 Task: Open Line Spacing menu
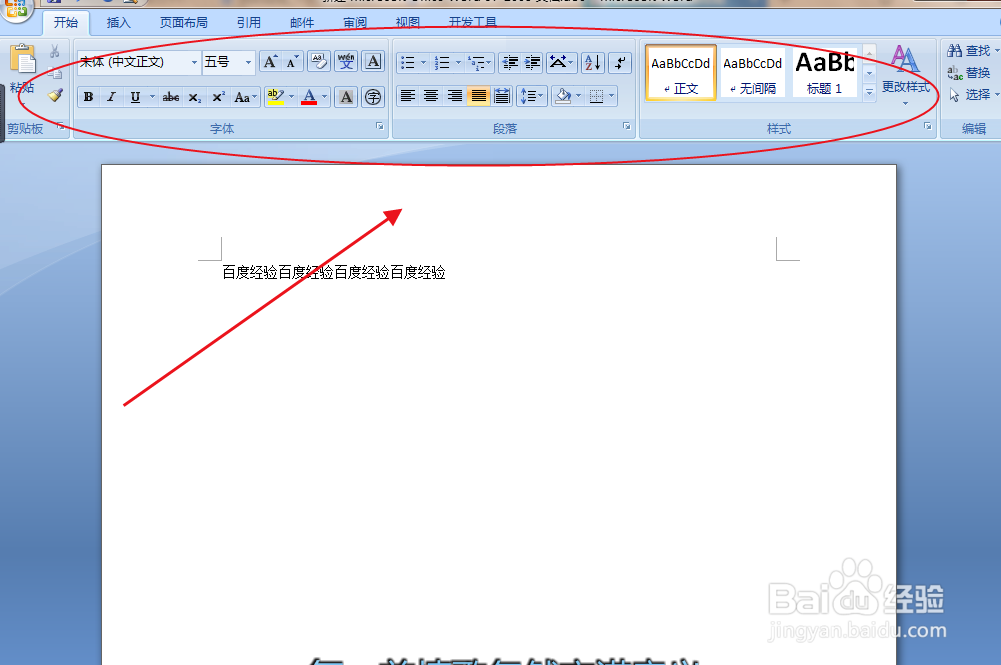531,96
